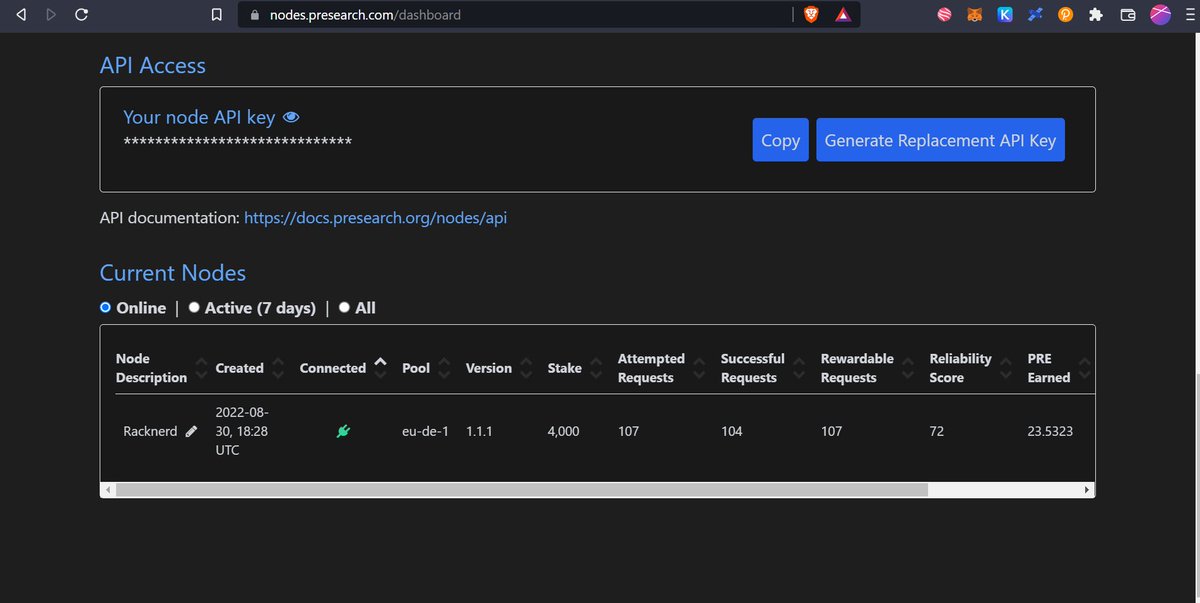Sort by Reliability Score column

[1006, 368]
